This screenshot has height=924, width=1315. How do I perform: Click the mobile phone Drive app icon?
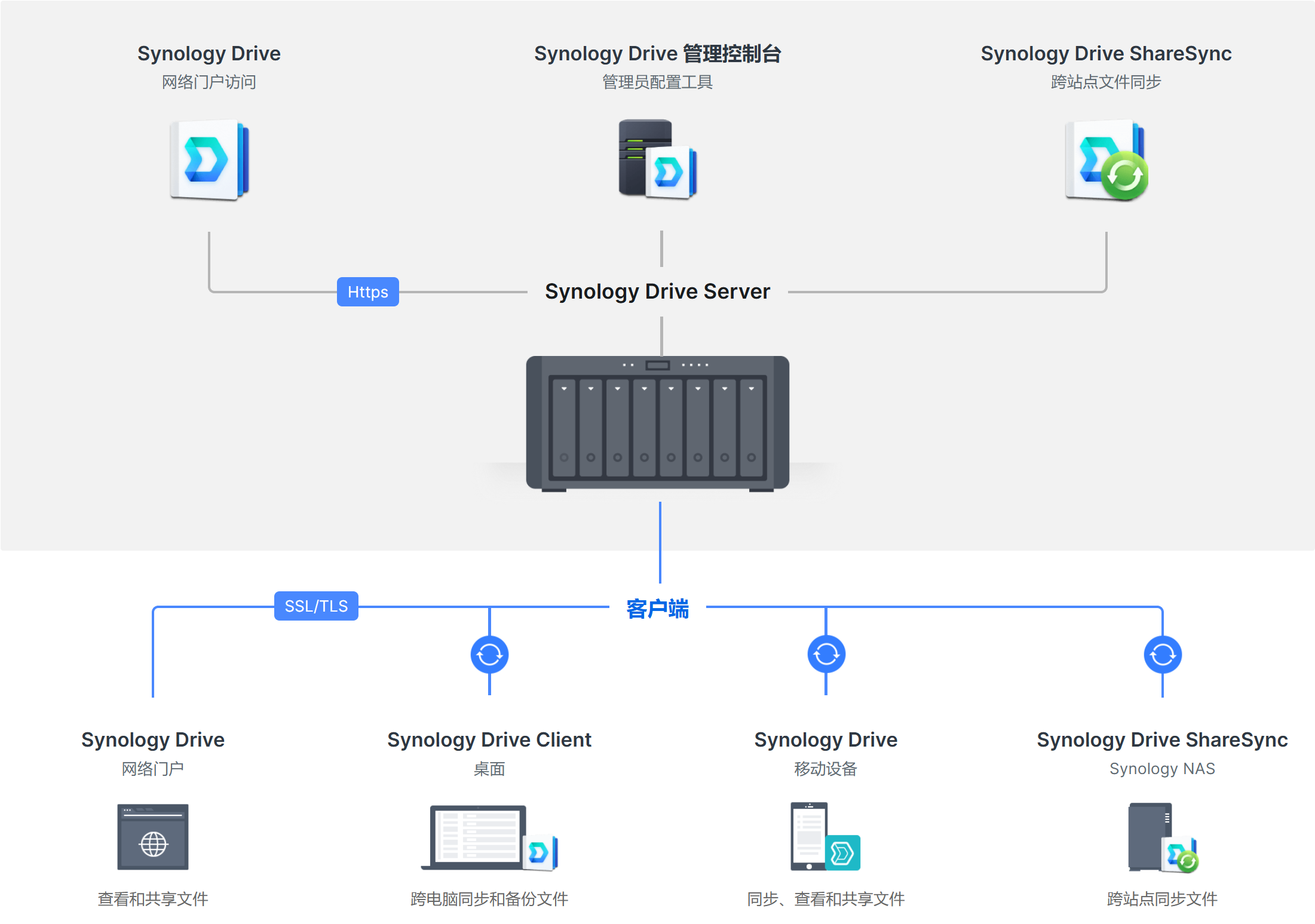[826, 836]
